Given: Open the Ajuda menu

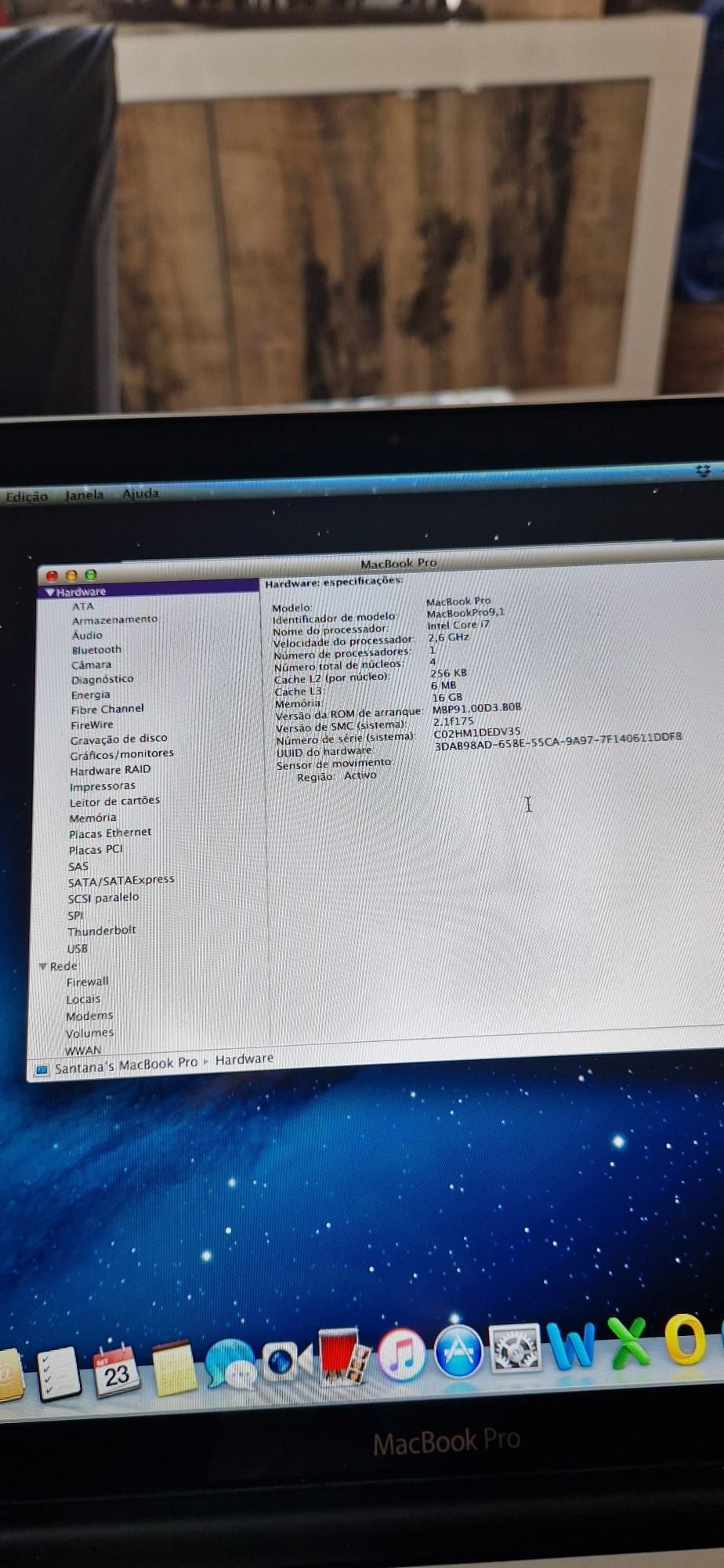Looking at the screenshot, I should 140,493.
